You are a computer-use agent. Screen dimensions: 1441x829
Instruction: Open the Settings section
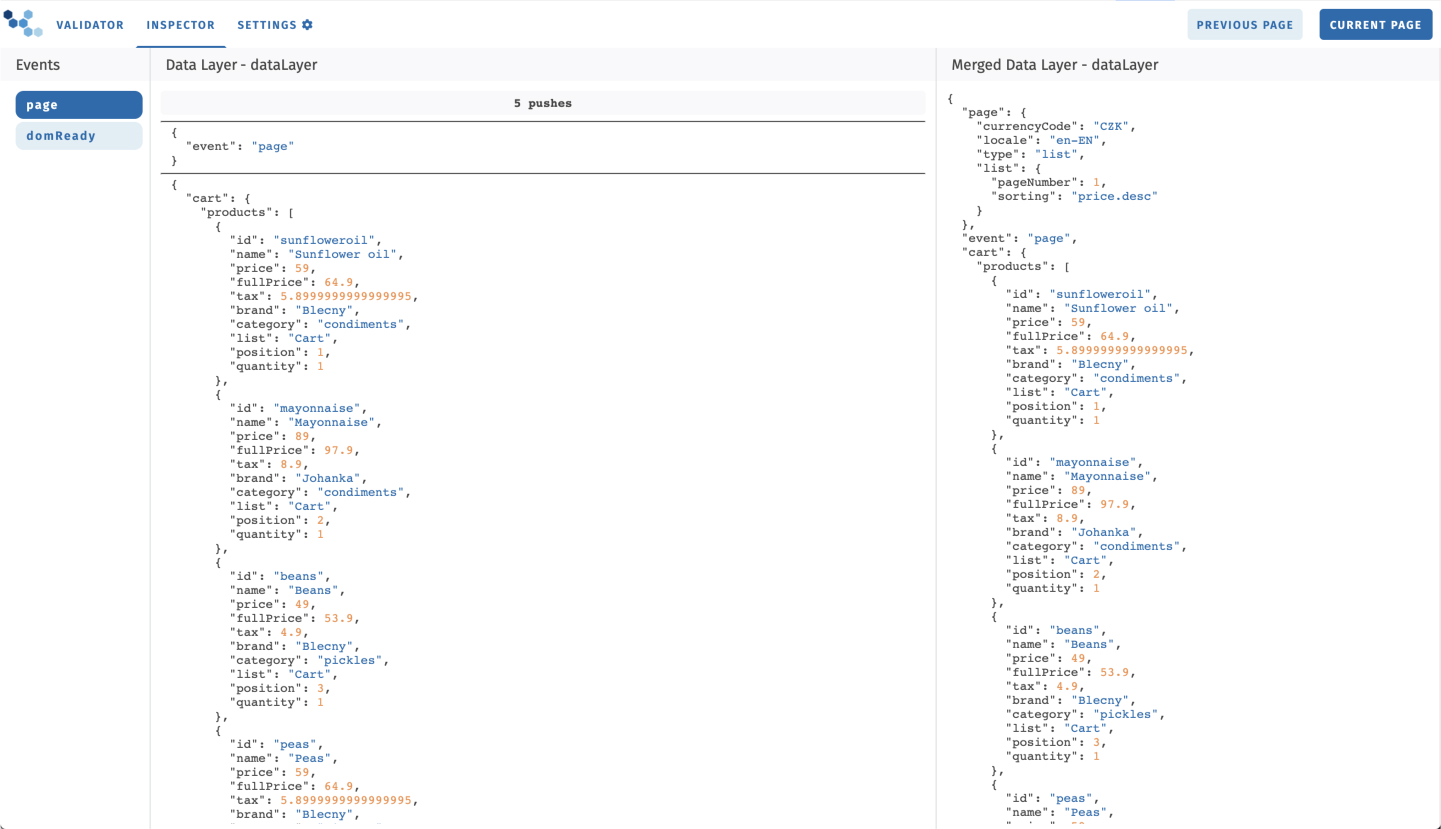pos(266,25)
